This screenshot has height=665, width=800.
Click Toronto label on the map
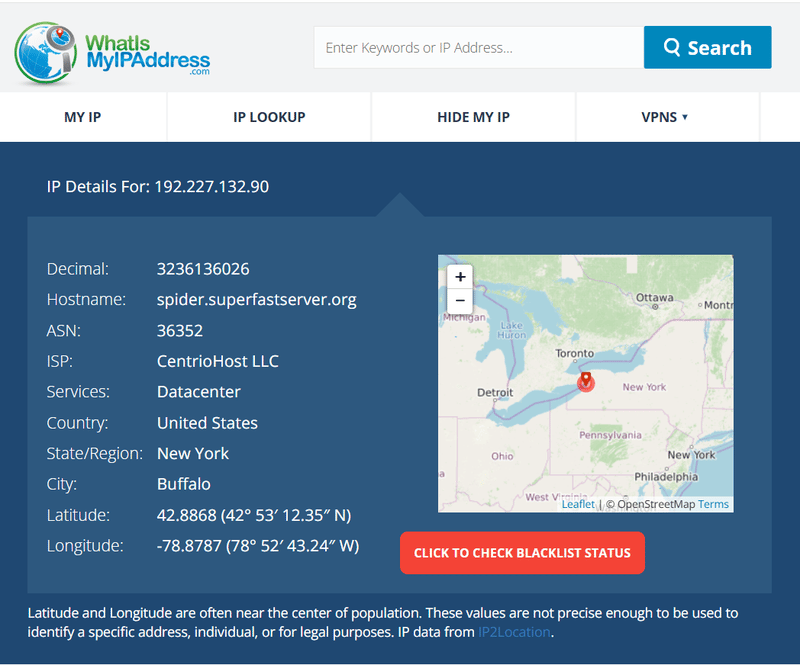click(x=574, y=353)
